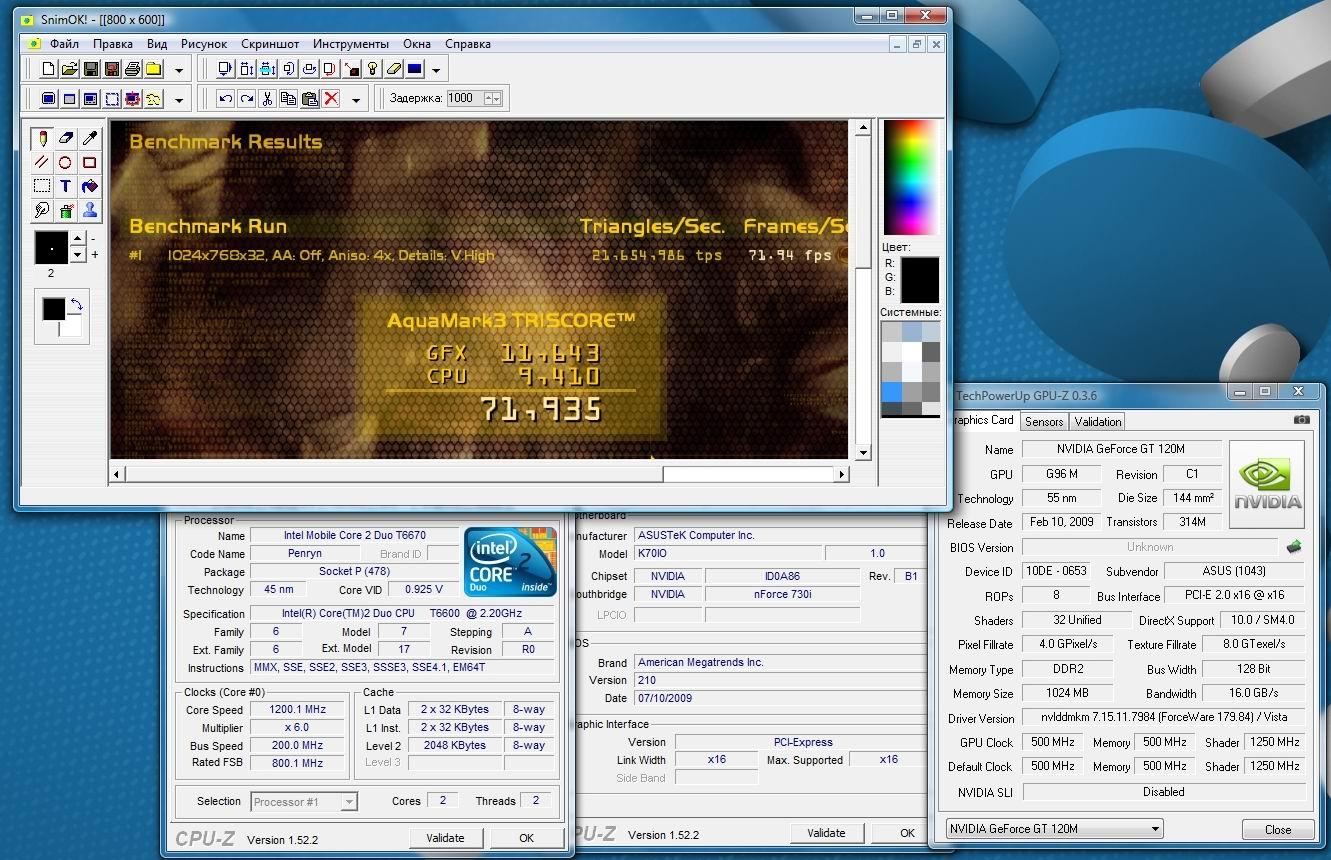1331x860 pixels.
Task: Expand the file toolbar options arrow
Action: click(x=179, y=69)
